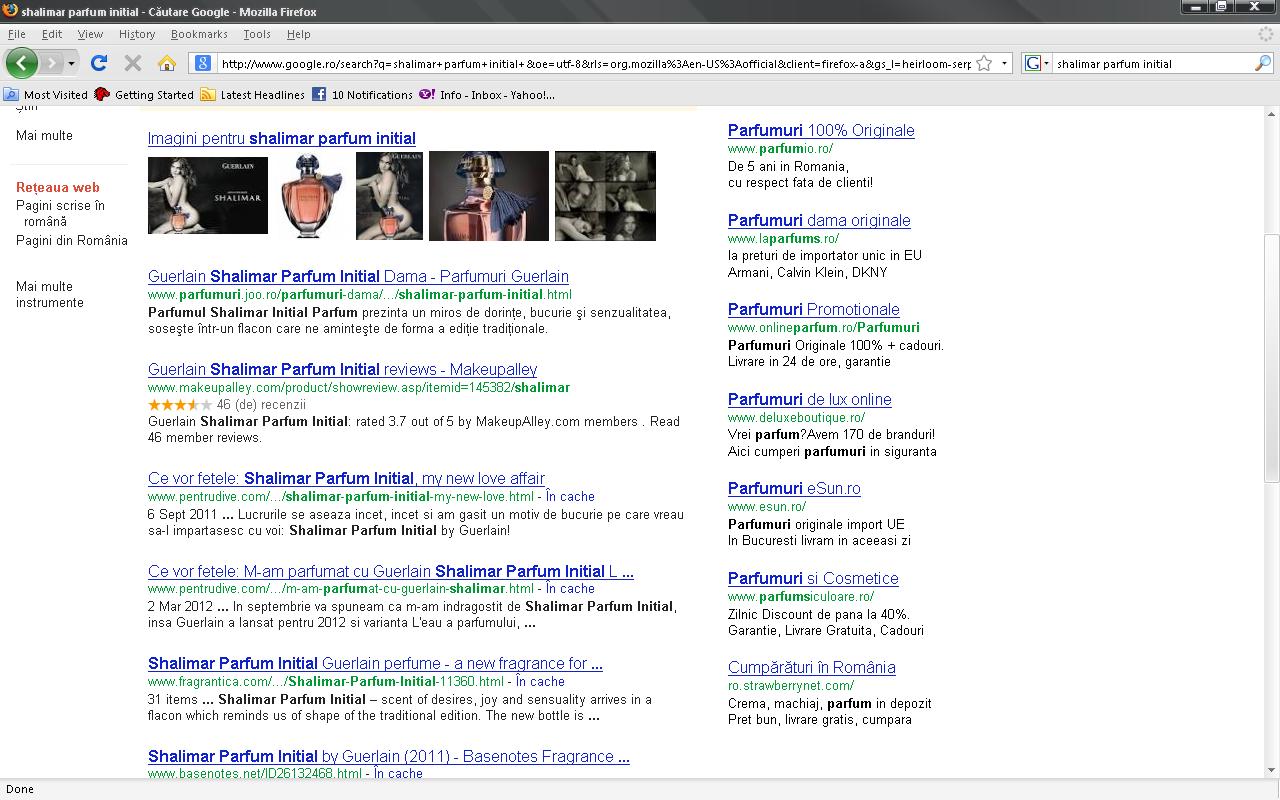This screenshot has width=1280, height=800.
Task: Open the collage of black-and-white photos thumbnail
Action: tap(605, 195)
